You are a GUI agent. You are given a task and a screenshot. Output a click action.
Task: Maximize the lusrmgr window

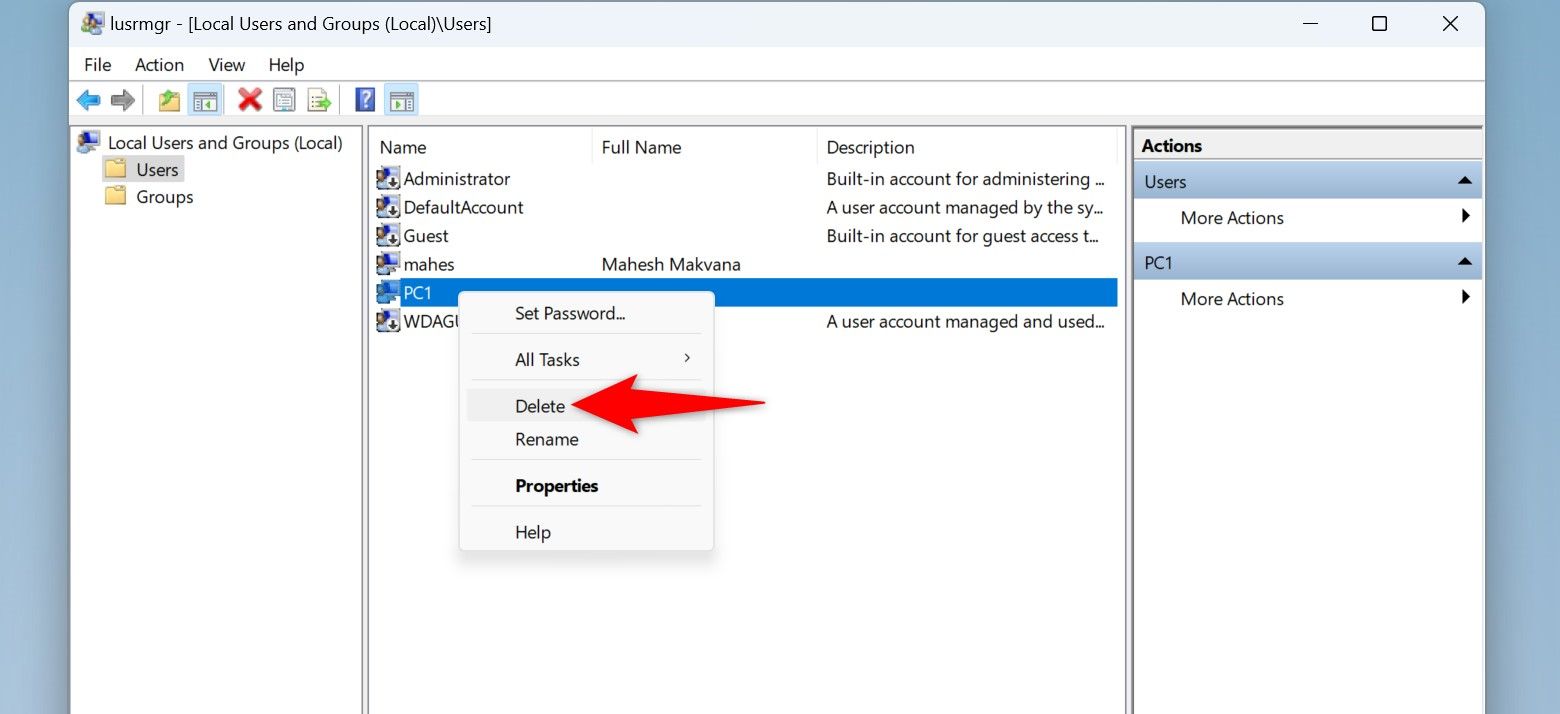(1379, 23)
